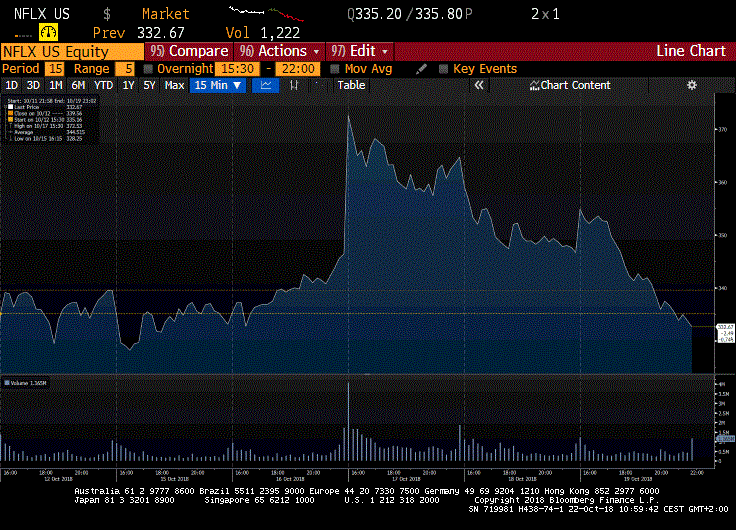Switch to the Table view
Image resolution: width=736 pixels, height=530 pixels.
tap(351, 85)
